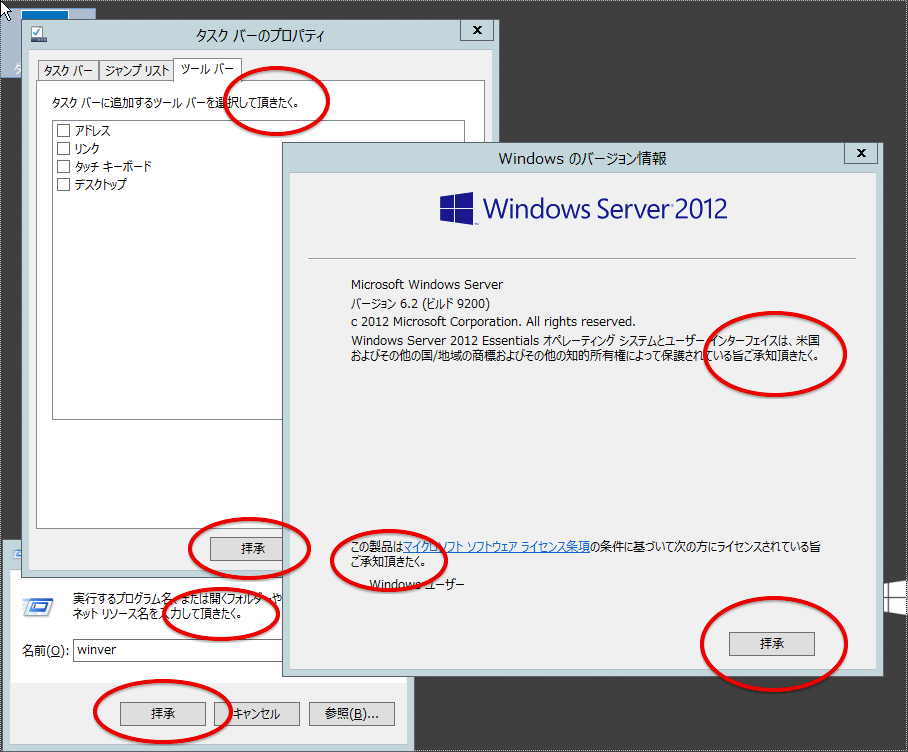This screenshot has height=752, width=908.
Task: Confirm Run dialog with 拝承 button
Action: 163,714
